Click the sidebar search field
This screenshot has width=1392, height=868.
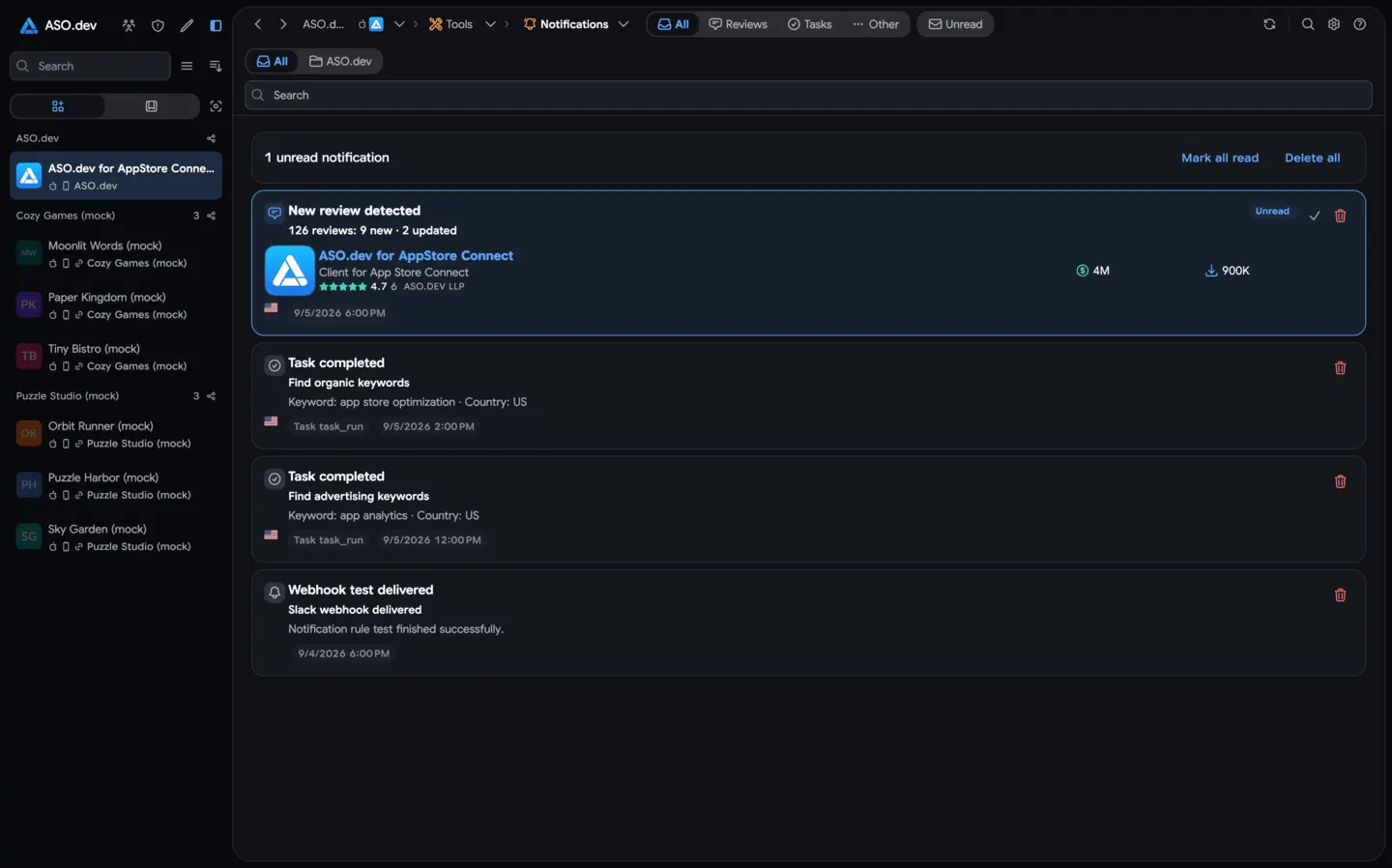[x=90, y=66]
